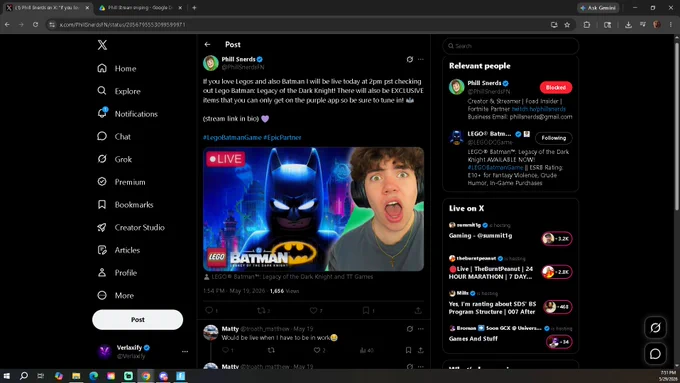The width and height of the screenshot is (680, 383).
Task: Open Bookmarks in sidebar
Action: tap(125, 204)
